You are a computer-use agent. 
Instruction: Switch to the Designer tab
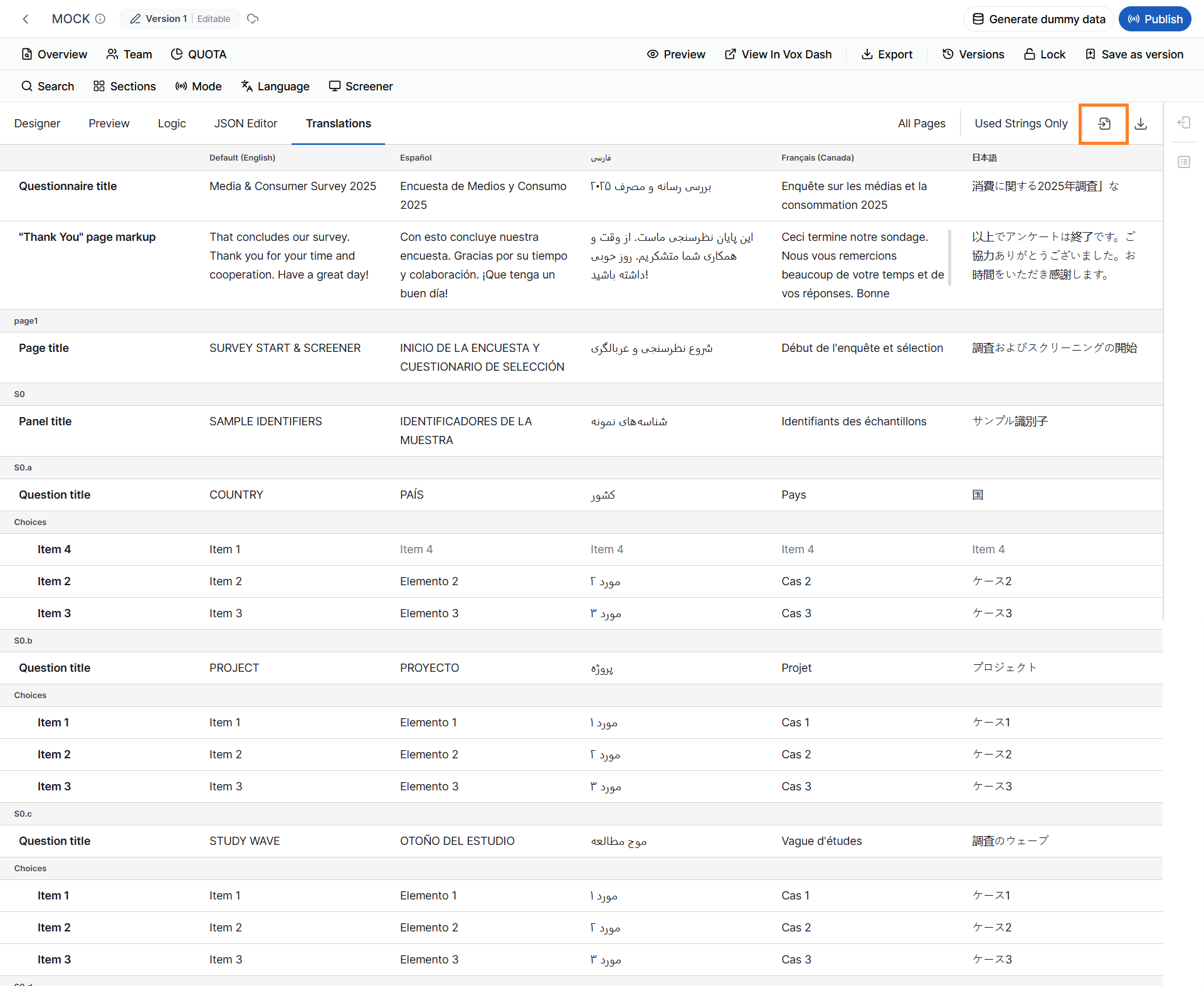tap(37, 124)
